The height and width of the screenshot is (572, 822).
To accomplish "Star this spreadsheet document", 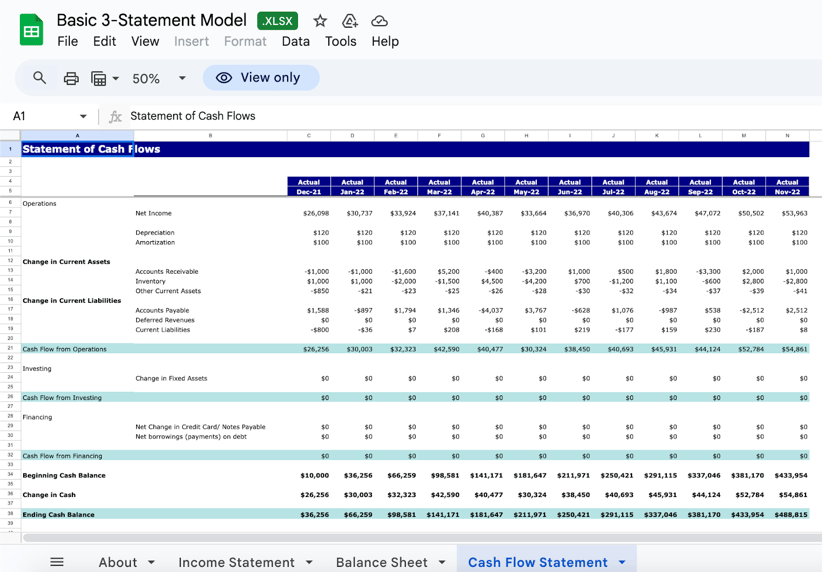I will point(320,21).
